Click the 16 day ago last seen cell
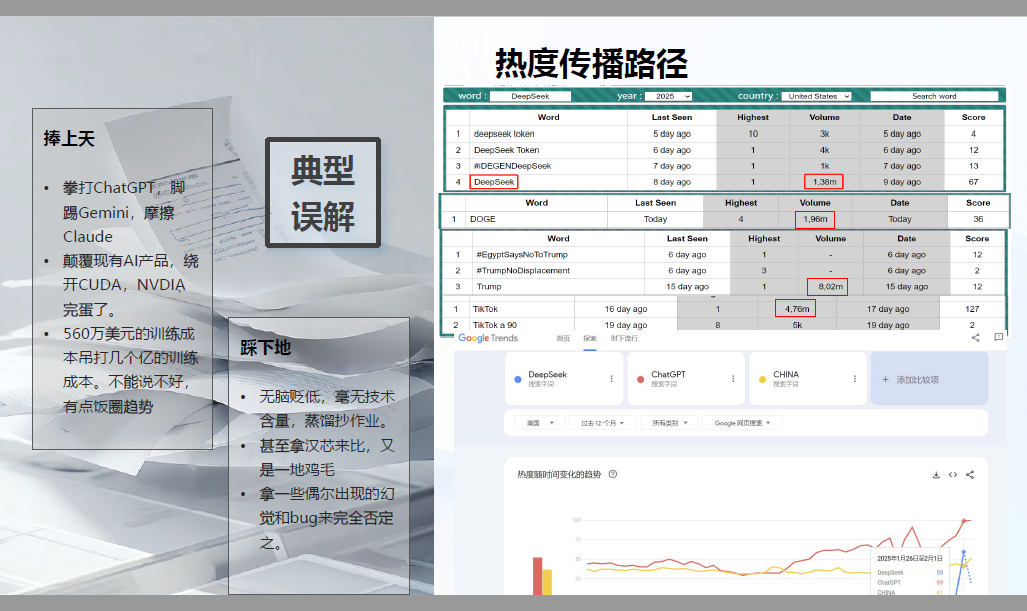 626,309
